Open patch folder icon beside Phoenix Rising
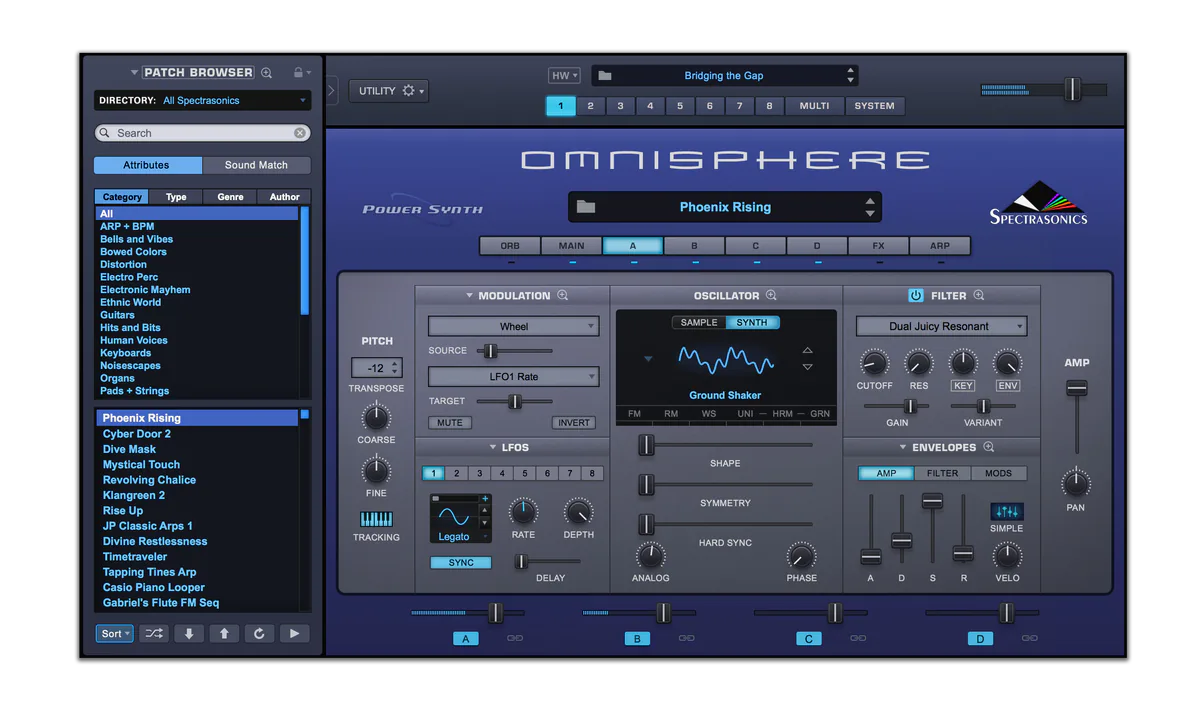The image size is (1200, 723). point(586,207)
